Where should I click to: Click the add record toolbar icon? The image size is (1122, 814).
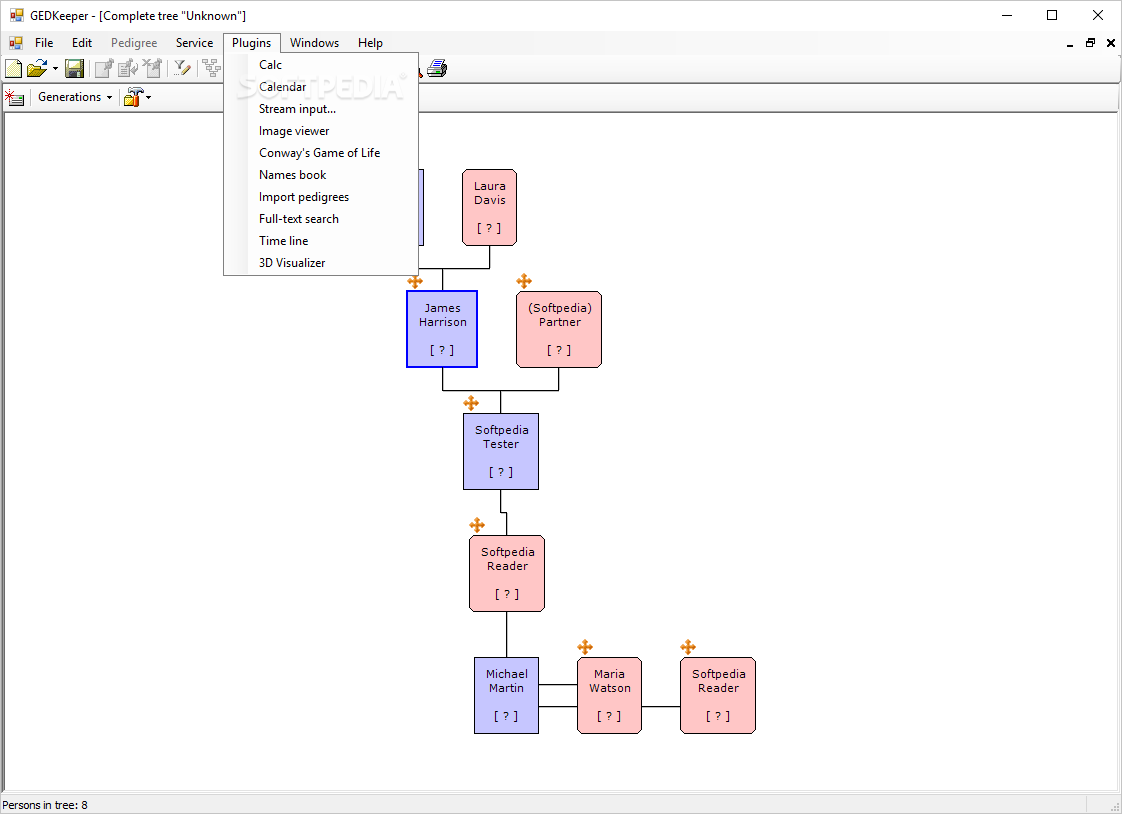coord(104,69)
